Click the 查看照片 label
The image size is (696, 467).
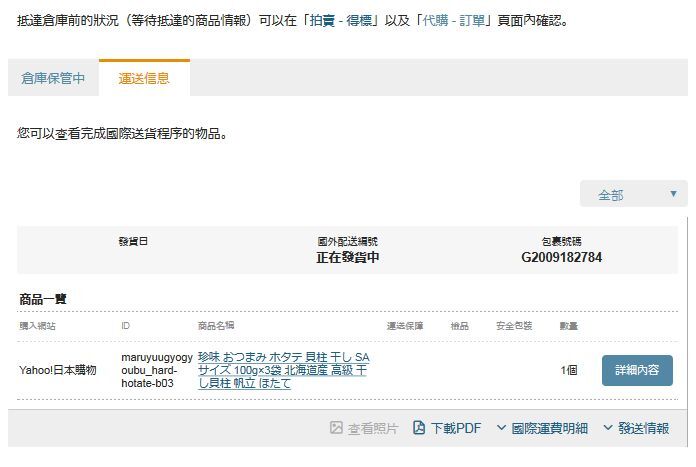[373, 428]
